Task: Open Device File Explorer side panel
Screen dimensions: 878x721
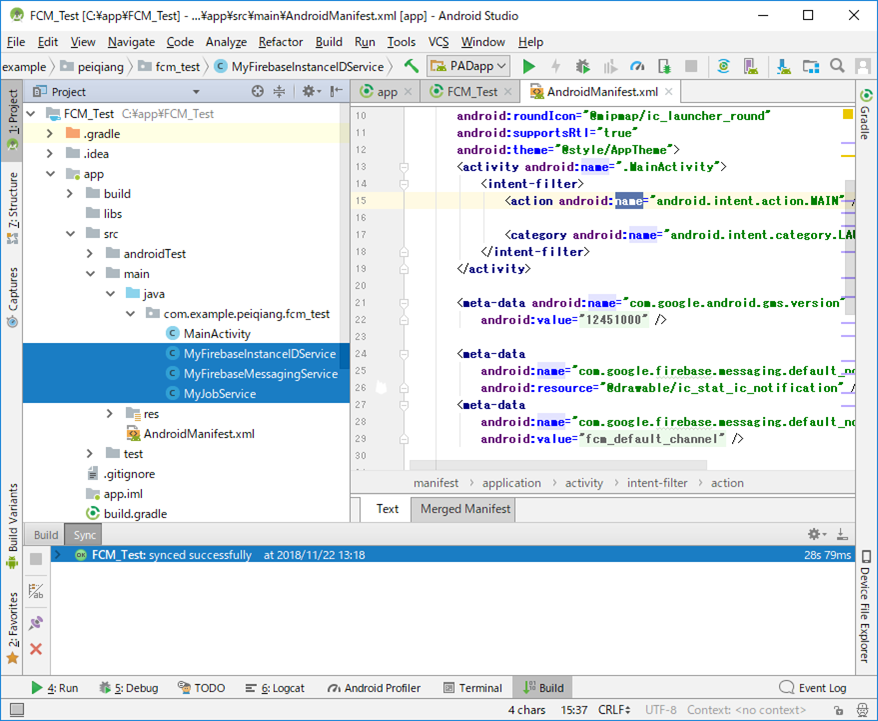Action: coord(866,606)
